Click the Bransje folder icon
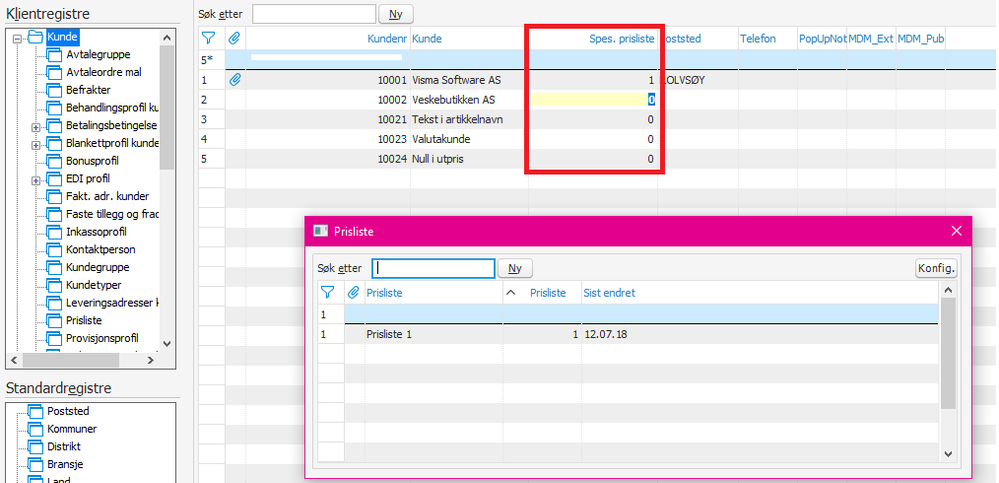999x483 pixels. click(x=36, y=465)
